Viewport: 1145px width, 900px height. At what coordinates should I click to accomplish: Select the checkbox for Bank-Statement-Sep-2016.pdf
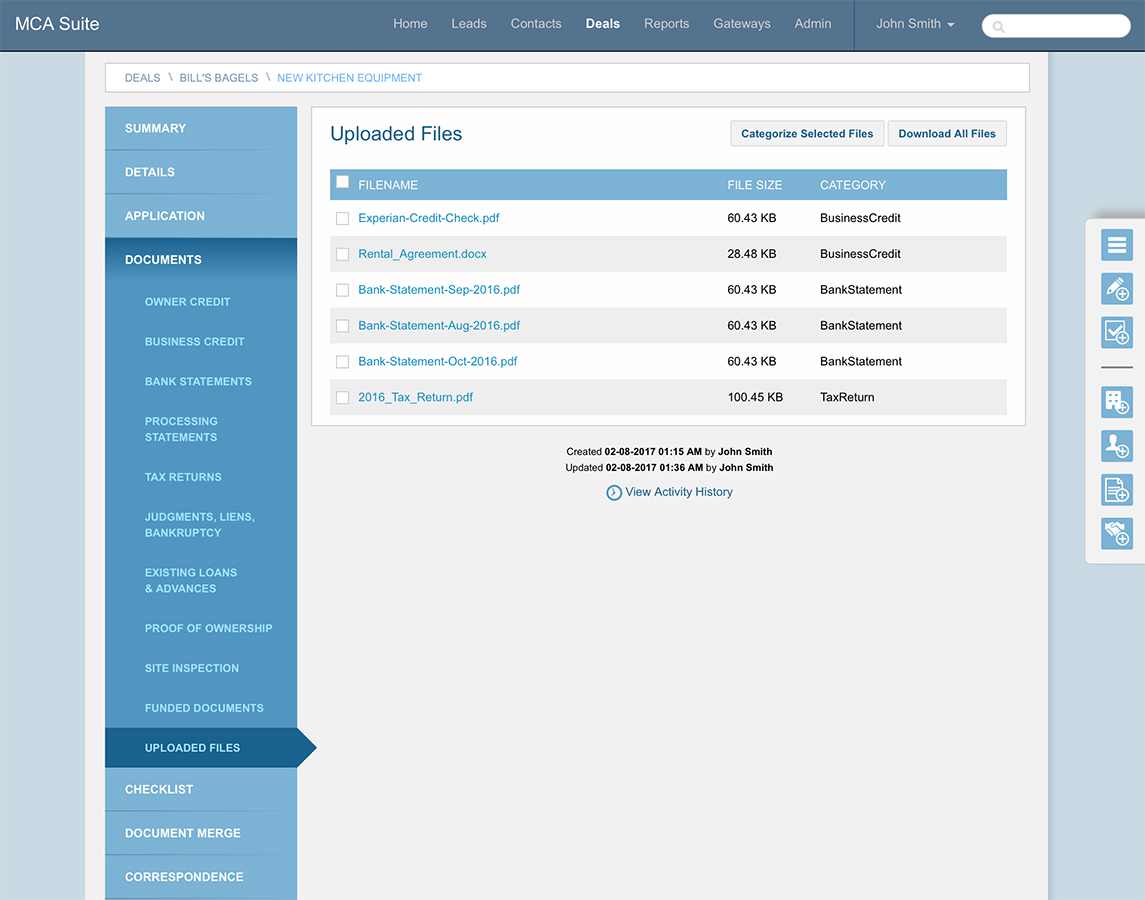coord(343,290)
